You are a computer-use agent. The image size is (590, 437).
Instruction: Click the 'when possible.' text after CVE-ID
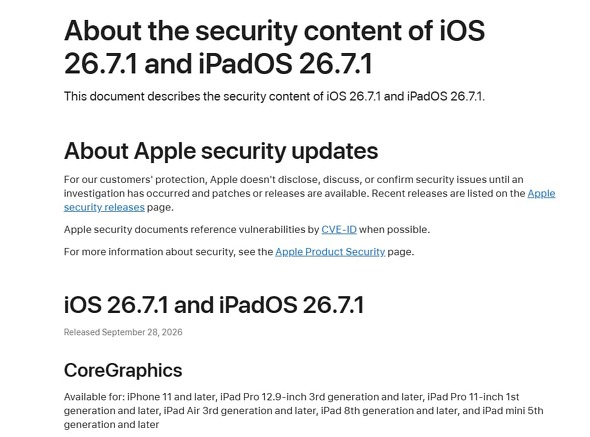(394, 230)
